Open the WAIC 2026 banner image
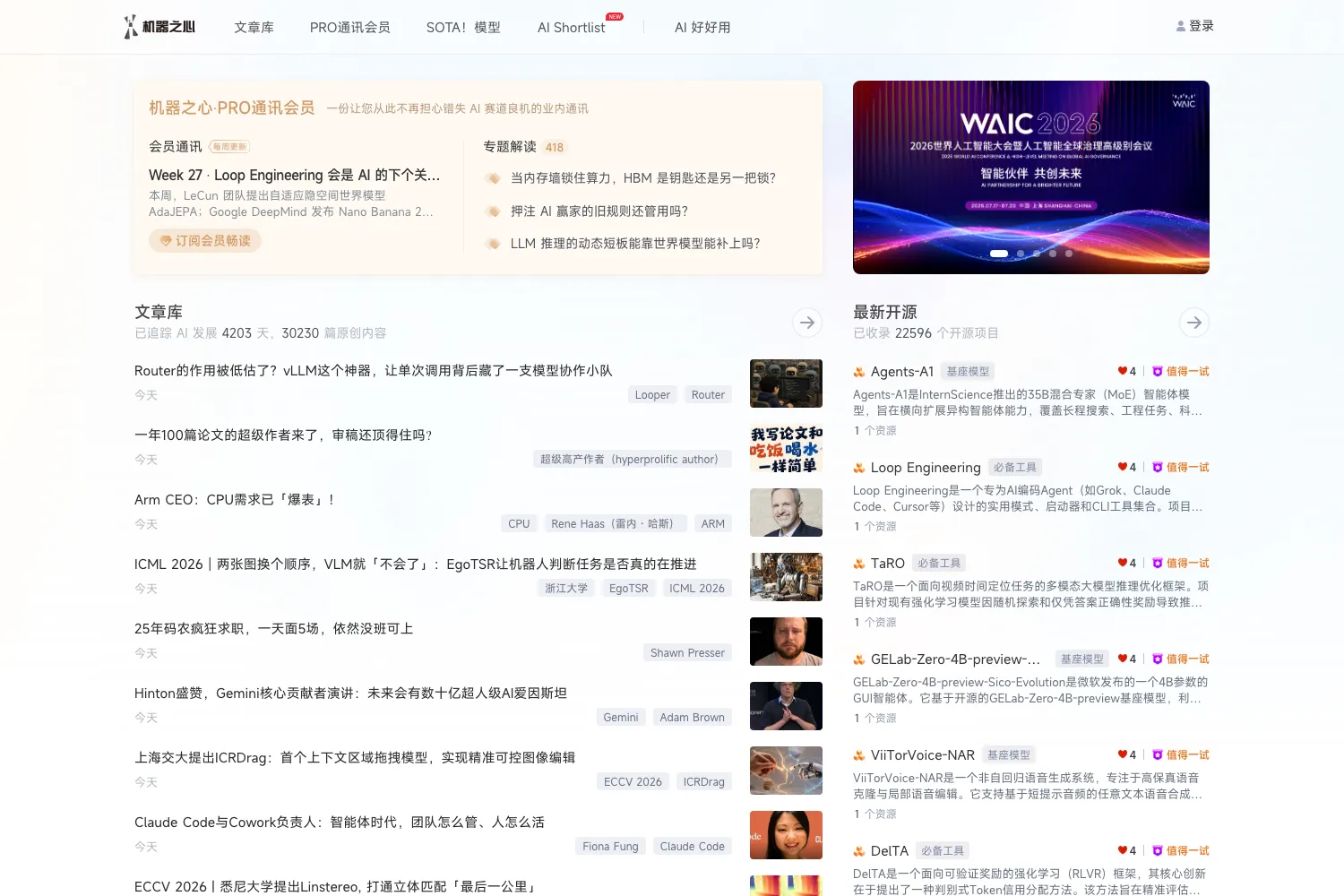The width and height of the screenshot is (1344, 896). 1031,177
